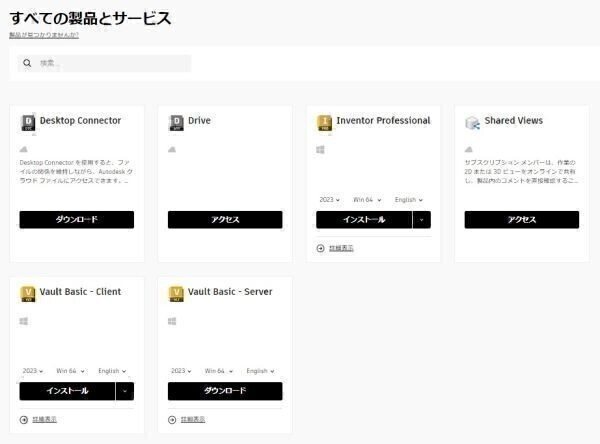The height and width of the screenshot is (444, 600).
Task: Click the cloud icon under Drive
Action: point(172,149)
